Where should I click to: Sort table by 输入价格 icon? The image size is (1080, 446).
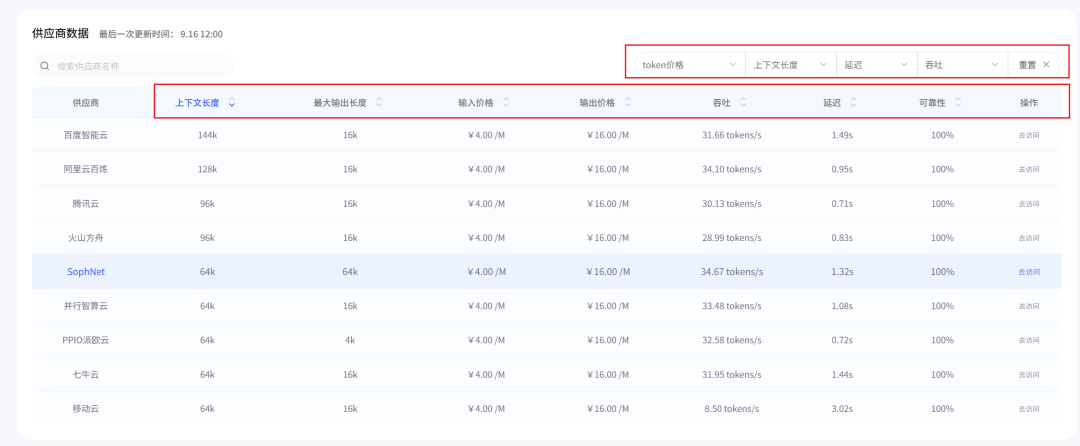506,103
